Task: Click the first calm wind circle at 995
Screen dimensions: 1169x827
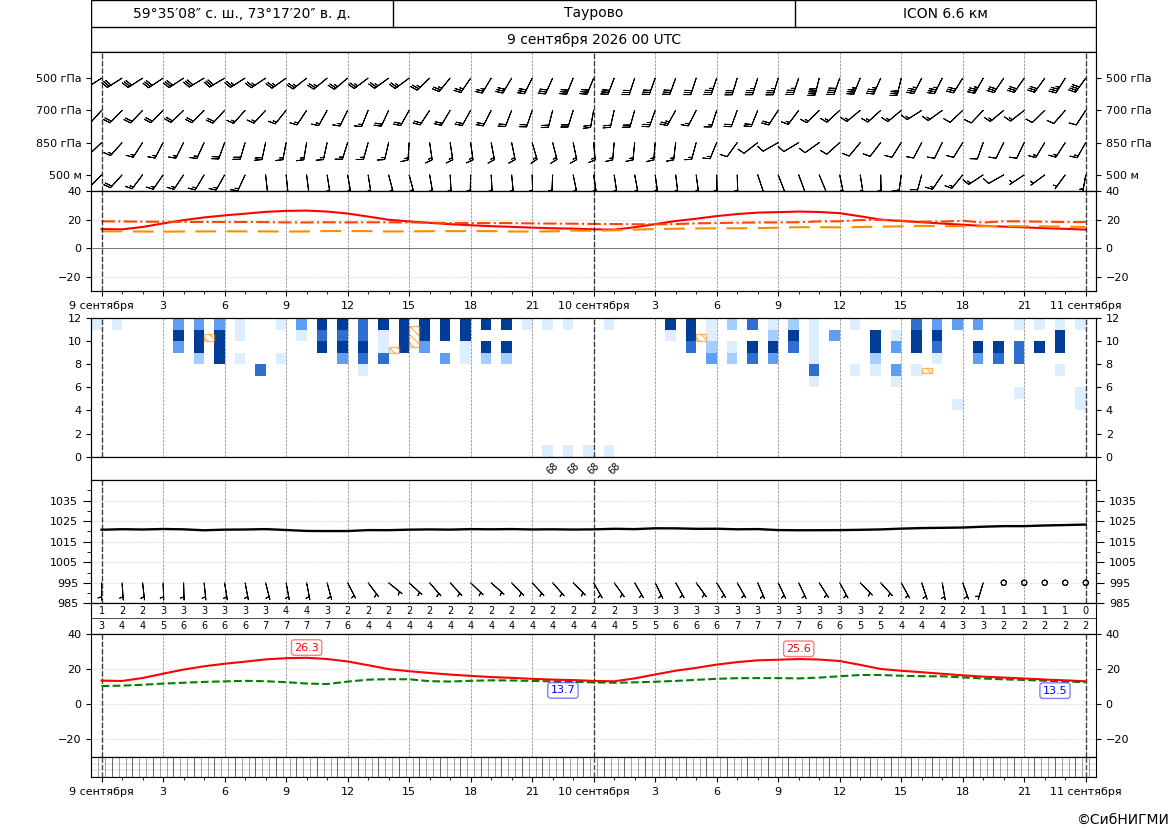Action: [x=1003, y=582]
